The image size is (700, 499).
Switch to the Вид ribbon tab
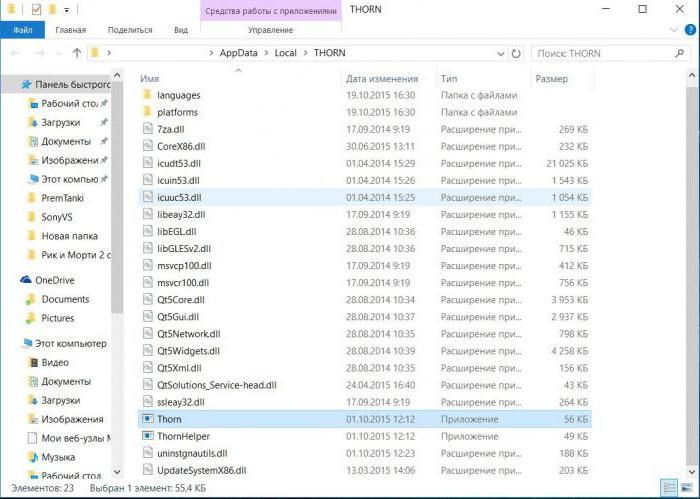coord(181,30)
